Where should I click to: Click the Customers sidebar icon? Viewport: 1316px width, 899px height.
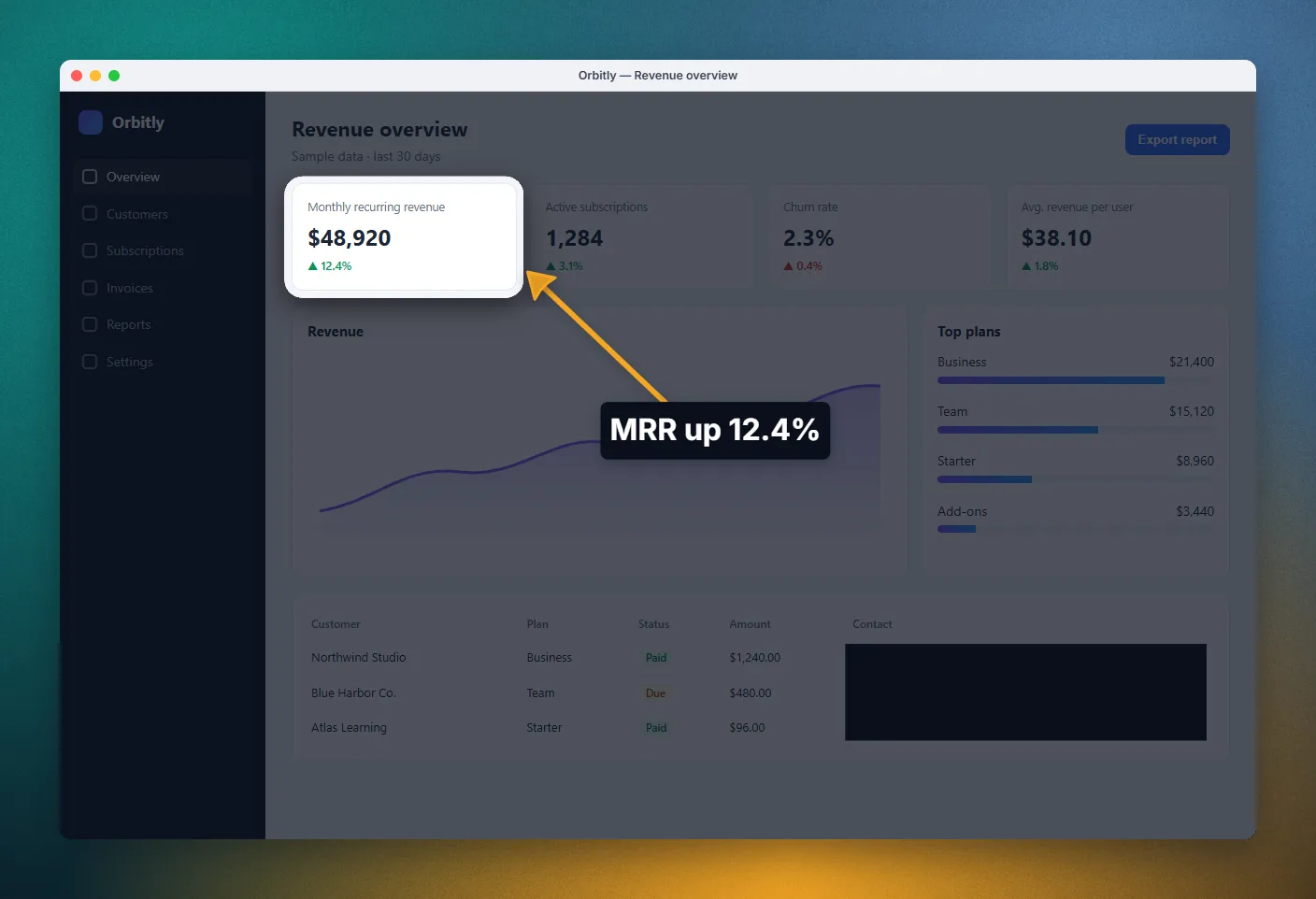pos(90,213)
